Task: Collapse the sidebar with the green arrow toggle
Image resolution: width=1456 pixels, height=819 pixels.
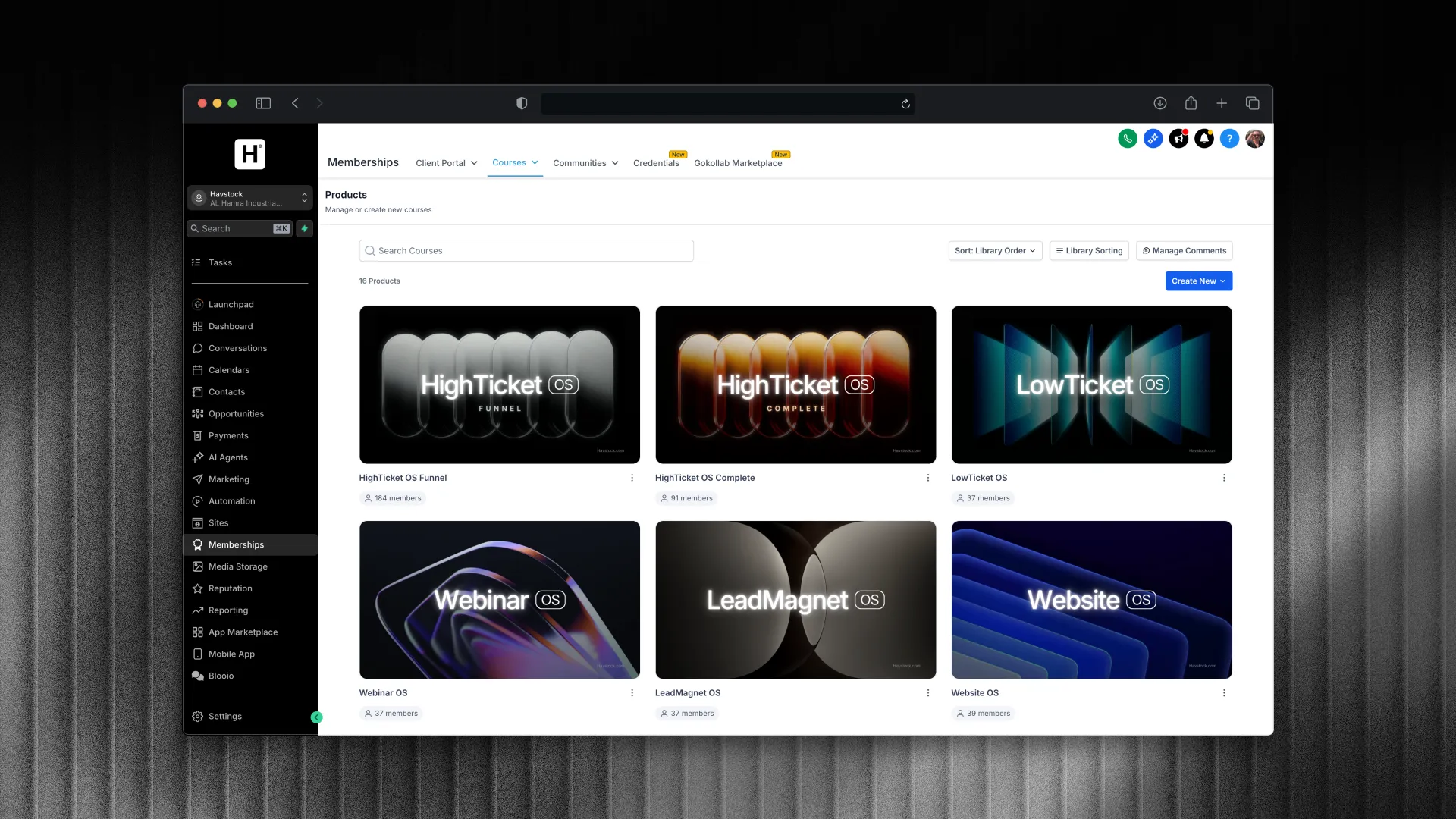Action: (x=316, y=717)
